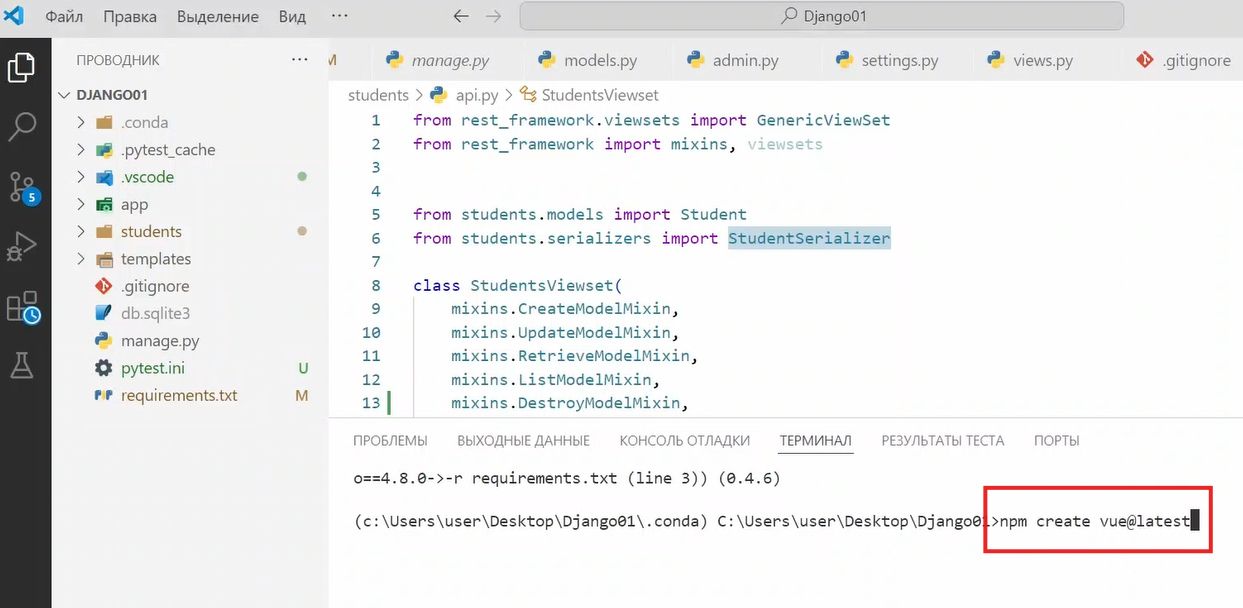Open Explorer's more actions ellipsis
This screenshot has width=1243, height=608.
(300, 60)
